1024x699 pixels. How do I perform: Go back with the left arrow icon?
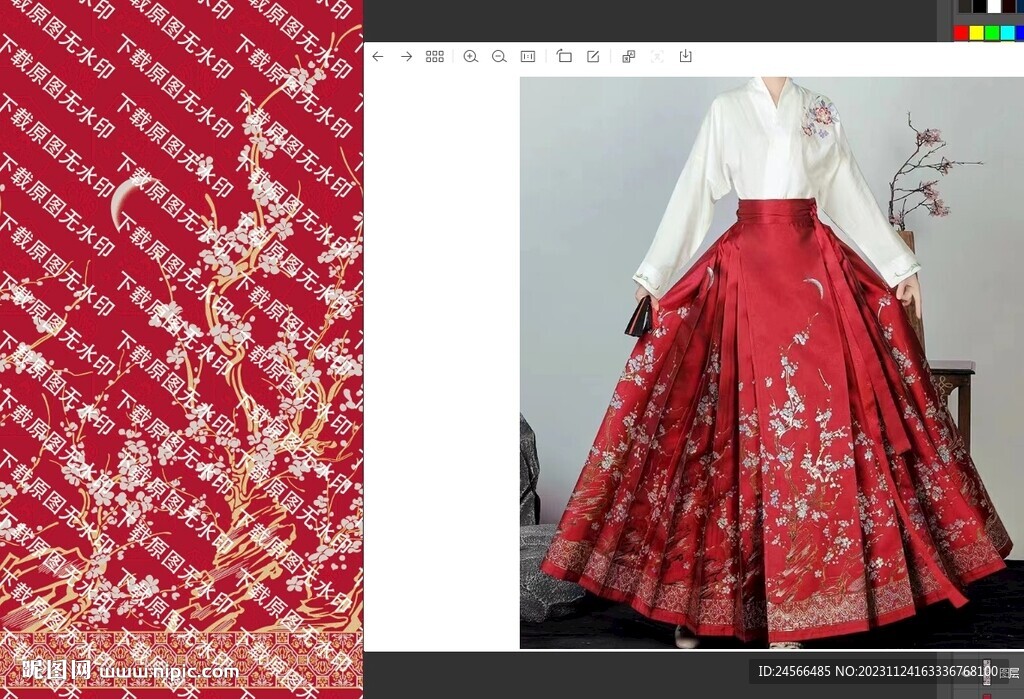377,57
